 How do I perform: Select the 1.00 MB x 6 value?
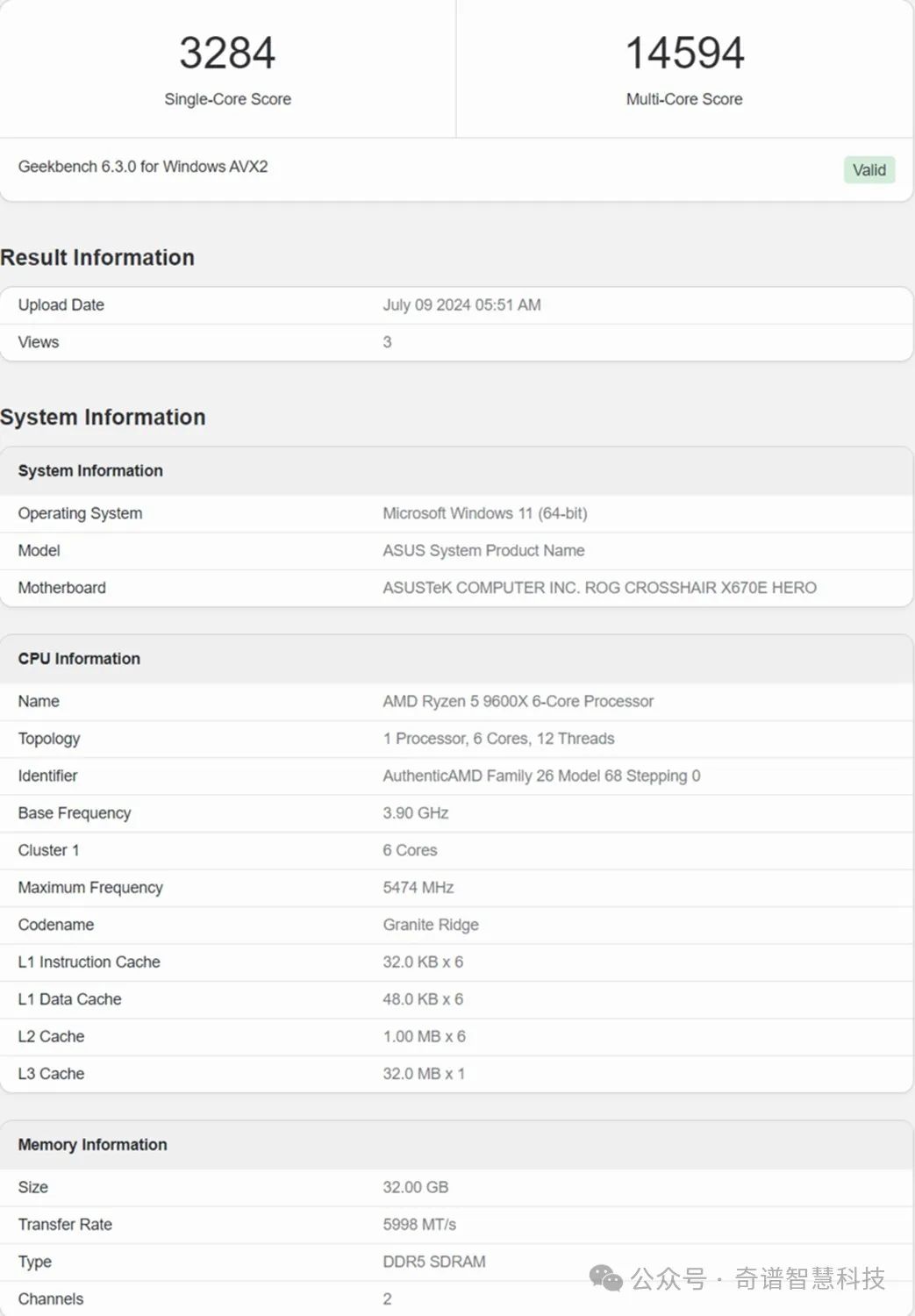point(424,1037)
